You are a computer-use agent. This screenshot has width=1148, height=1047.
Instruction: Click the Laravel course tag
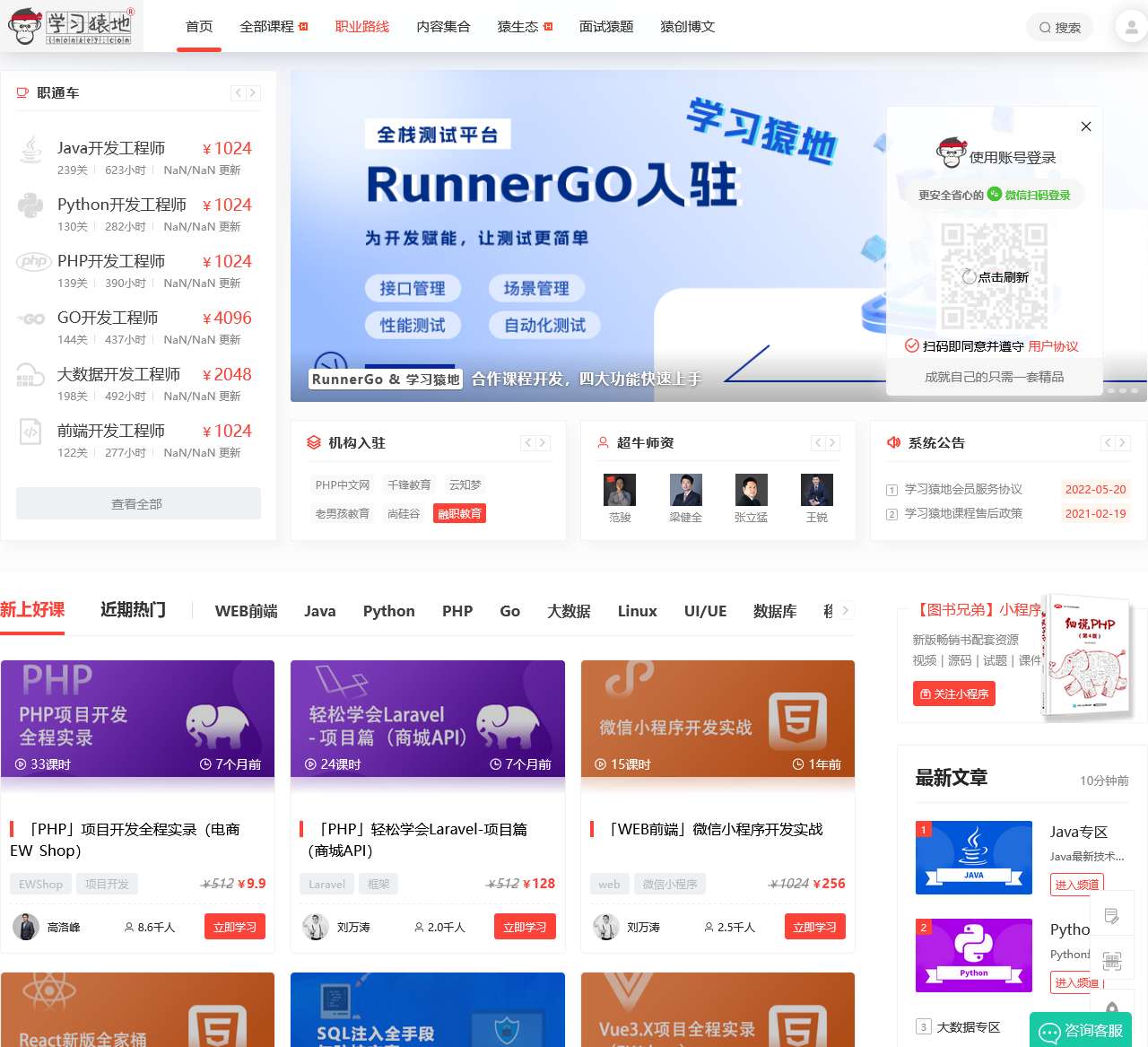point(326,884)
